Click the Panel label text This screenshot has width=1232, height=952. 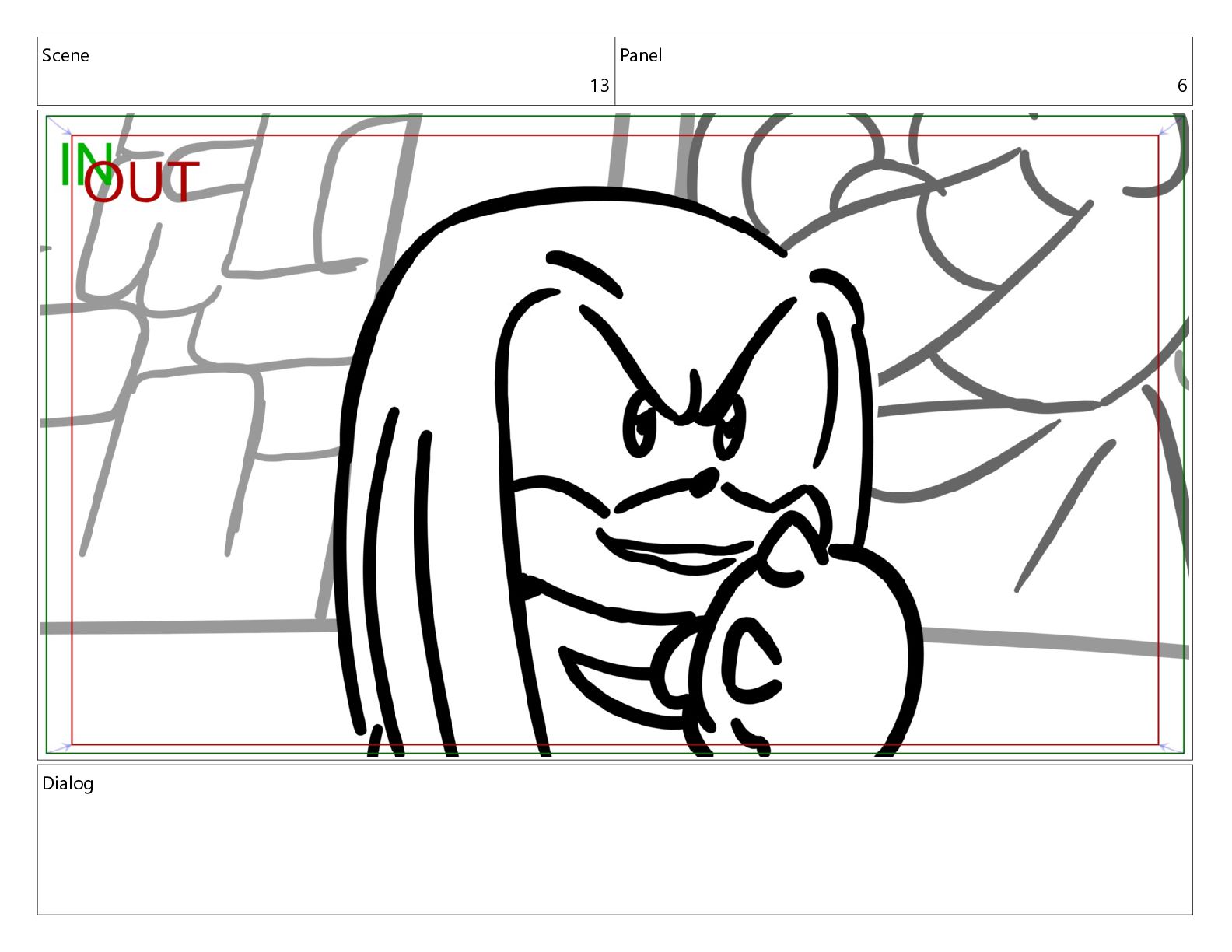641,55
